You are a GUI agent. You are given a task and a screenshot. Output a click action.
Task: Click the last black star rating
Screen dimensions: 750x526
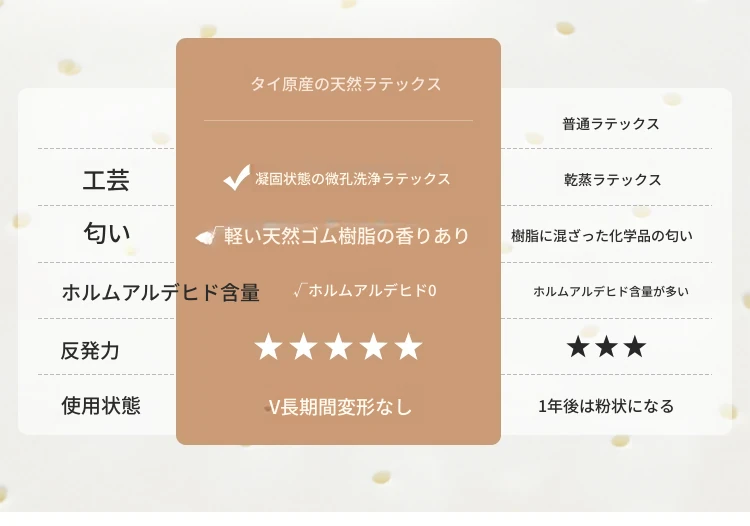635,346
